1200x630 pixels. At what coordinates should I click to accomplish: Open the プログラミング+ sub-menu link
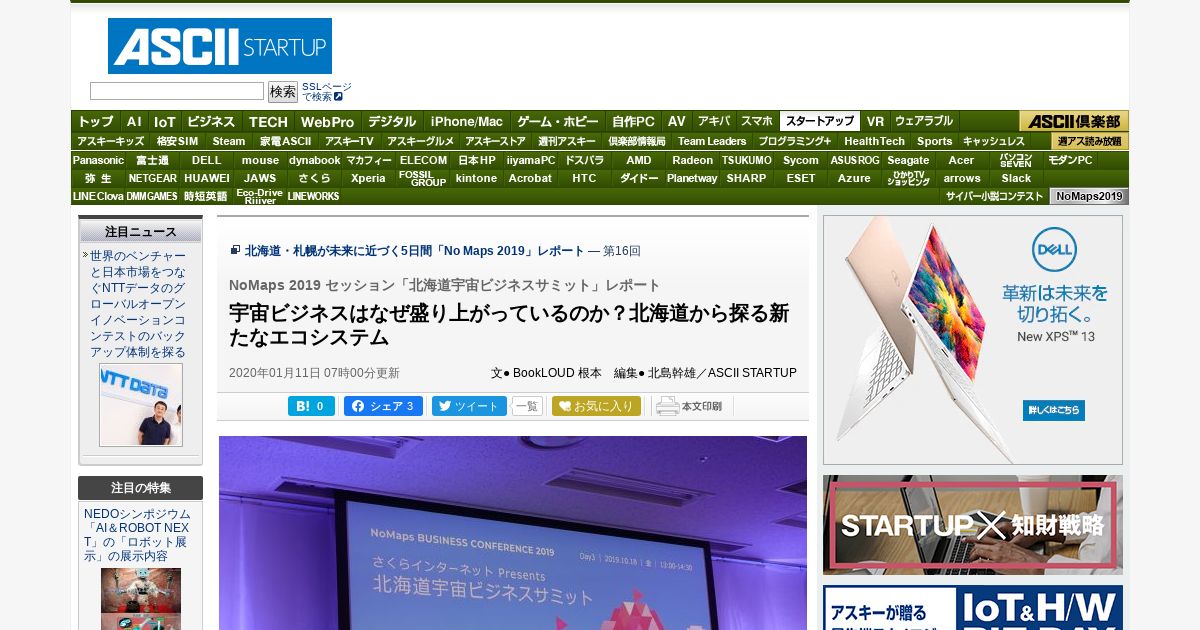795,141
